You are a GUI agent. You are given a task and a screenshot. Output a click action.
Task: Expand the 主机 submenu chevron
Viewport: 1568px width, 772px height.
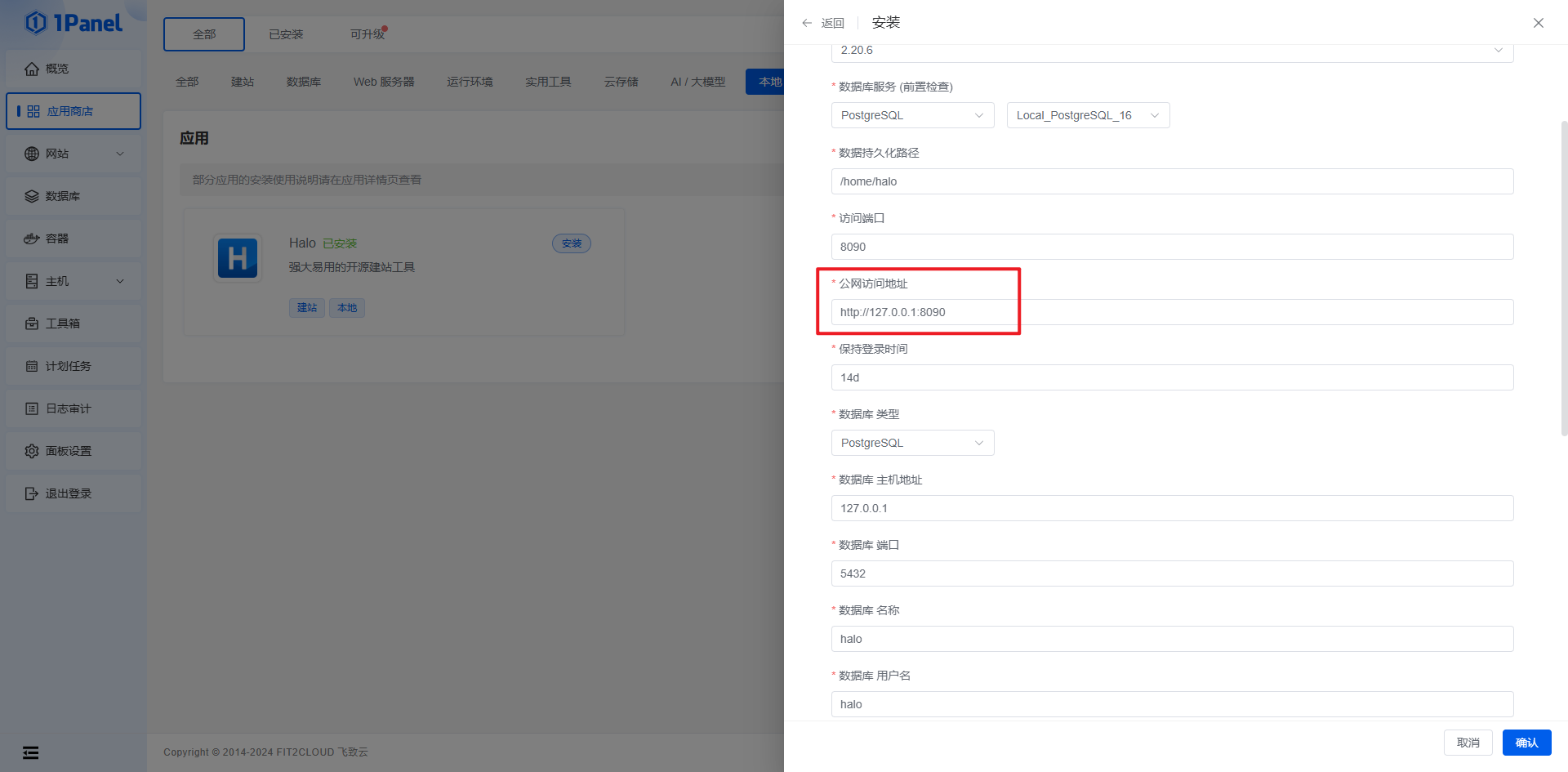120,281
